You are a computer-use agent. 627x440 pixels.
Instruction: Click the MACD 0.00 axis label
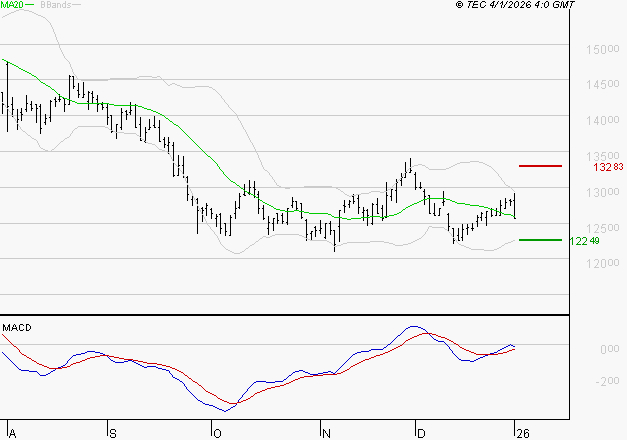[610, 349]
